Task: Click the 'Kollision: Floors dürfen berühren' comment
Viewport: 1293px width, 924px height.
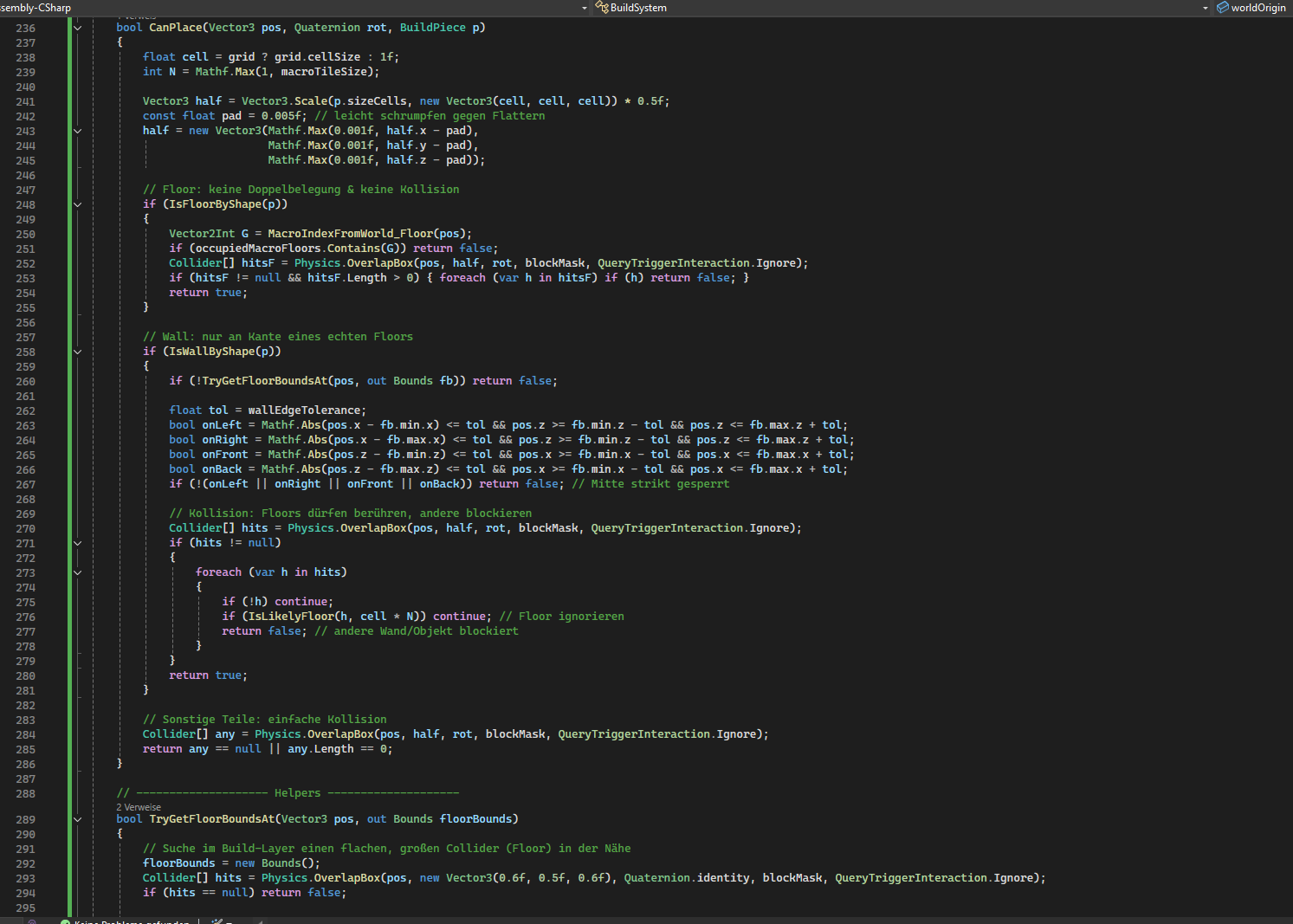Action: click(x=350, y=514)
